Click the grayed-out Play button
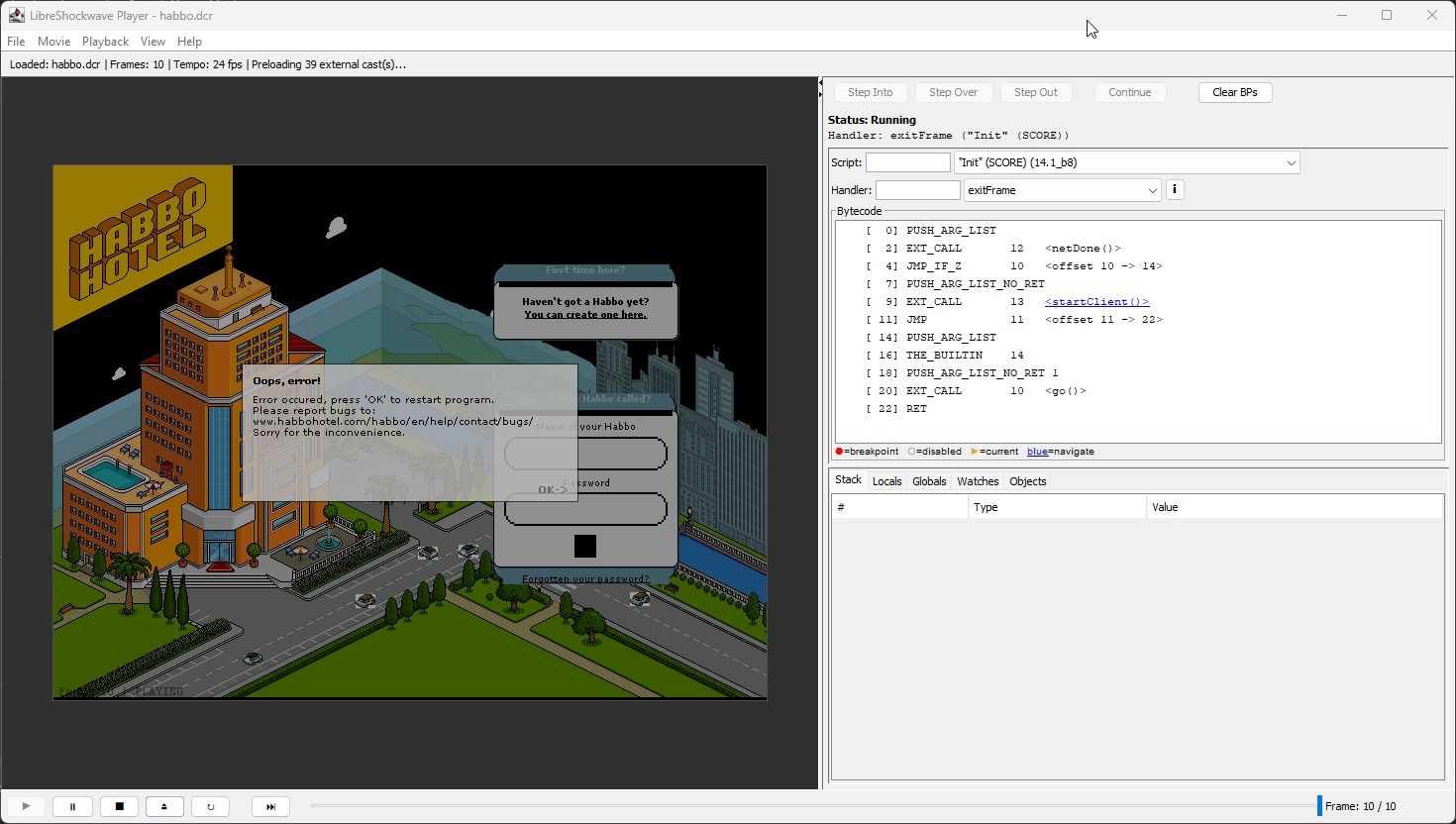 tap(26, 806)
